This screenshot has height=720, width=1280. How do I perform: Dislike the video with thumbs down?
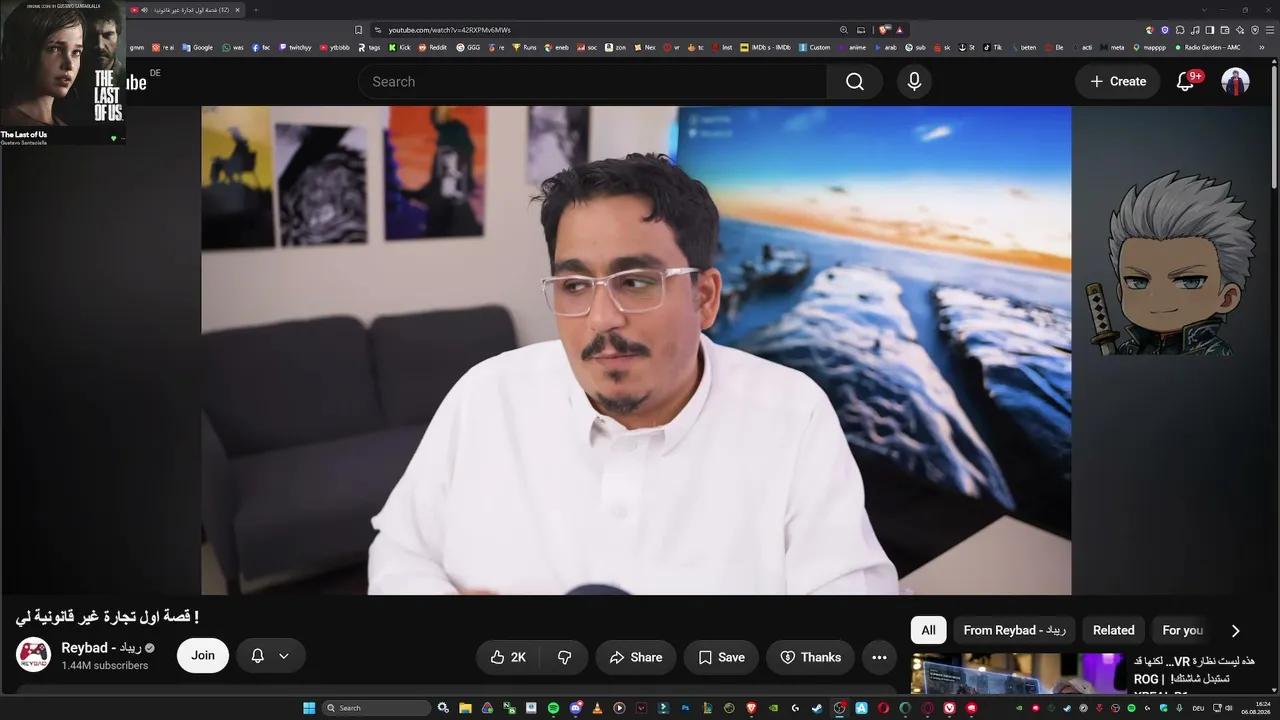coord(564,657)
